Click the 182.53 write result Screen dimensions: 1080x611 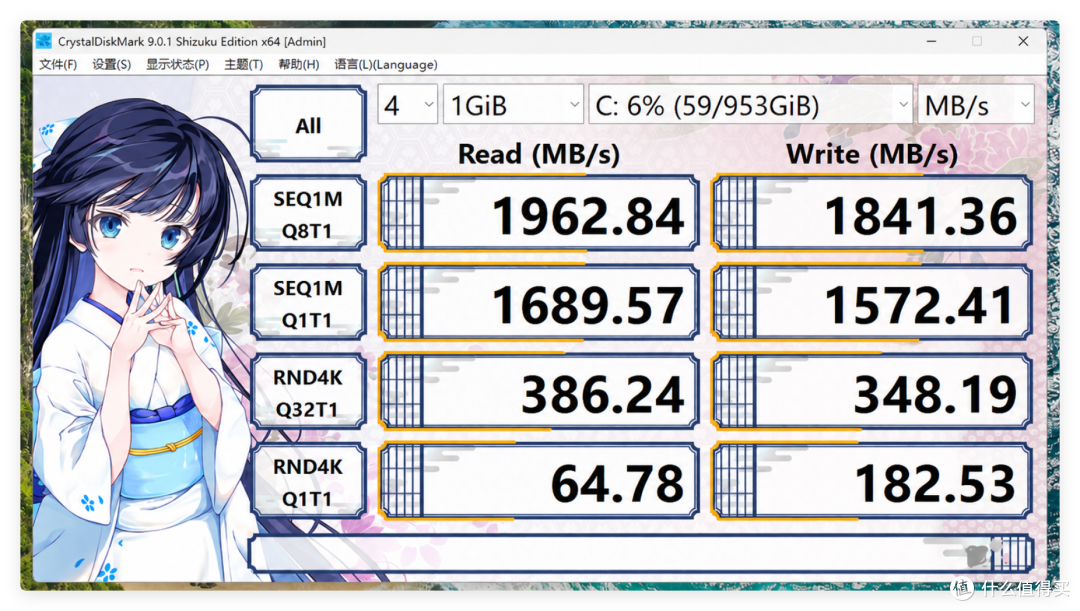[872, 481]
